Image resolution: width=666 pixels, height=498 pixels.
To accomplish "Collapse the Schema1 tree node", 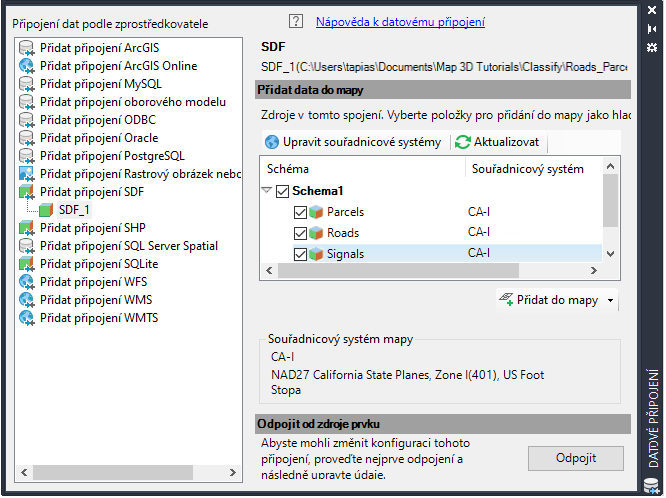I will [267, 191].
